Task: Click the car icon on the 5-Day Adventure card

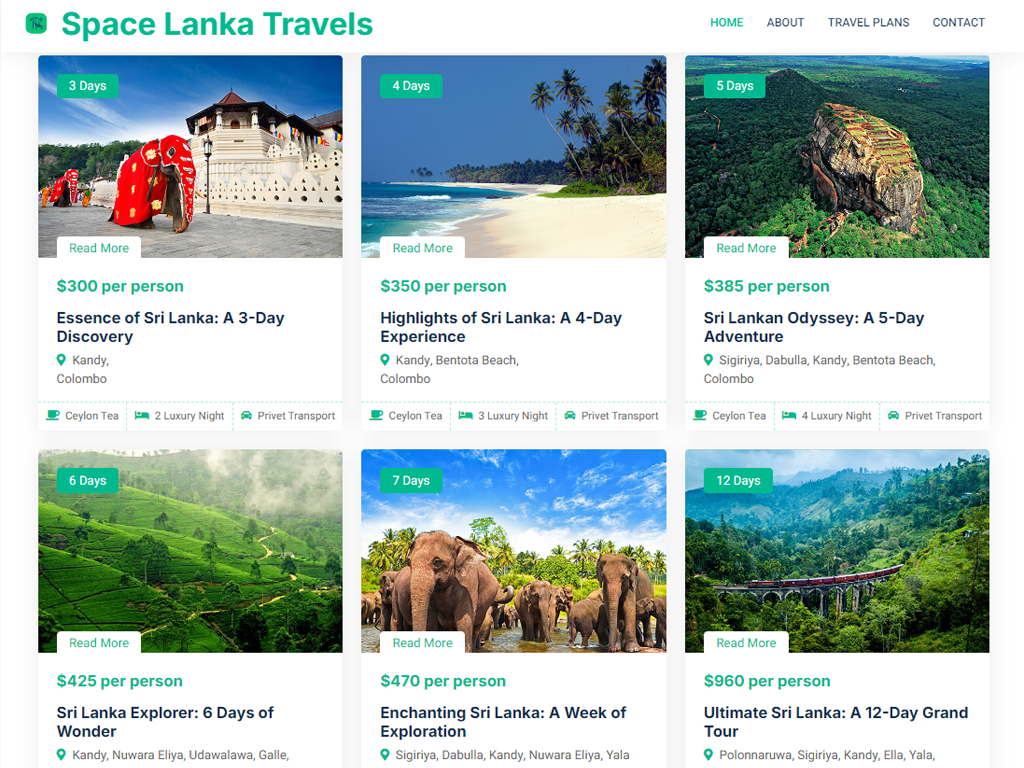Action: (x=893, y=415)
